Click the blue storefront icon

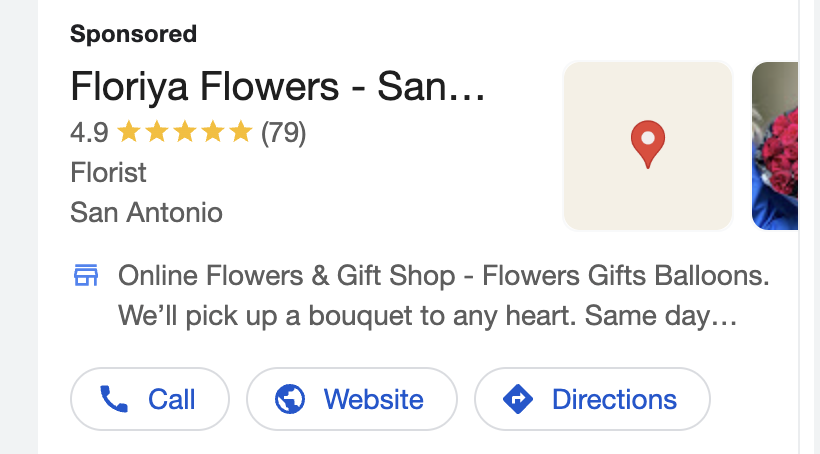pos(87,275)
